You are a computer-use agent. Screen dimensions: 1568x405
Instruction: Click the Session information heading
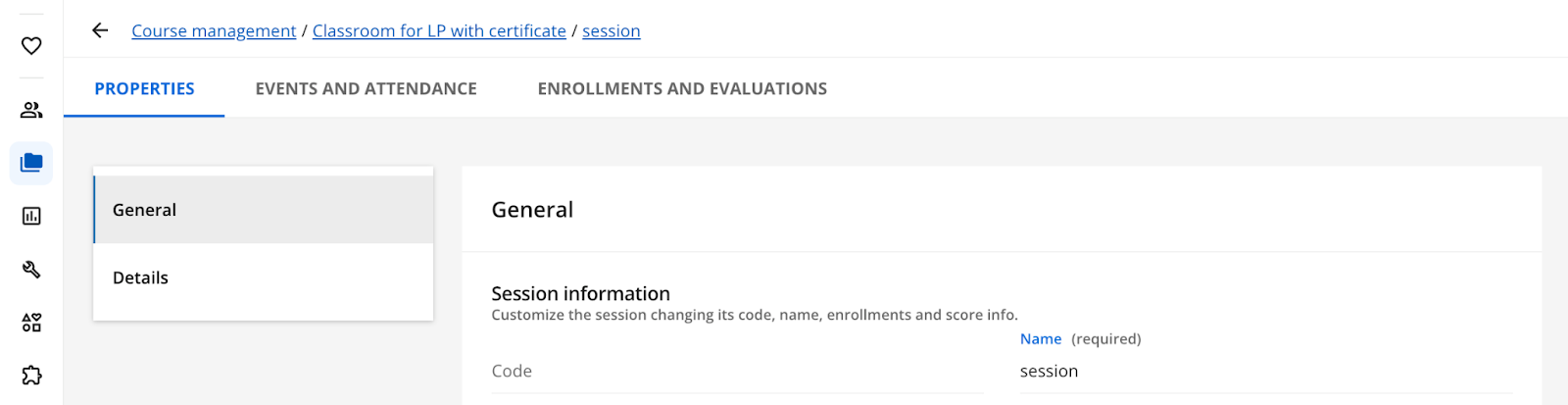pyautogui.click(x=580, y=294)
